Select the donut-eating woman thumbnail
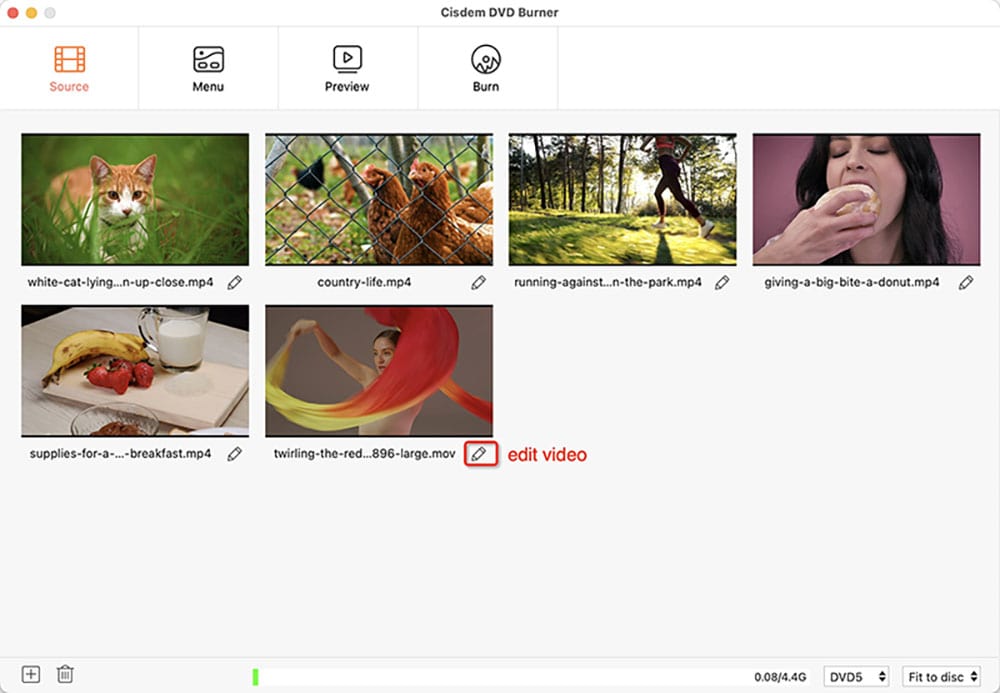The width and height of the screenshot is (1000, 693). (866, 200)
